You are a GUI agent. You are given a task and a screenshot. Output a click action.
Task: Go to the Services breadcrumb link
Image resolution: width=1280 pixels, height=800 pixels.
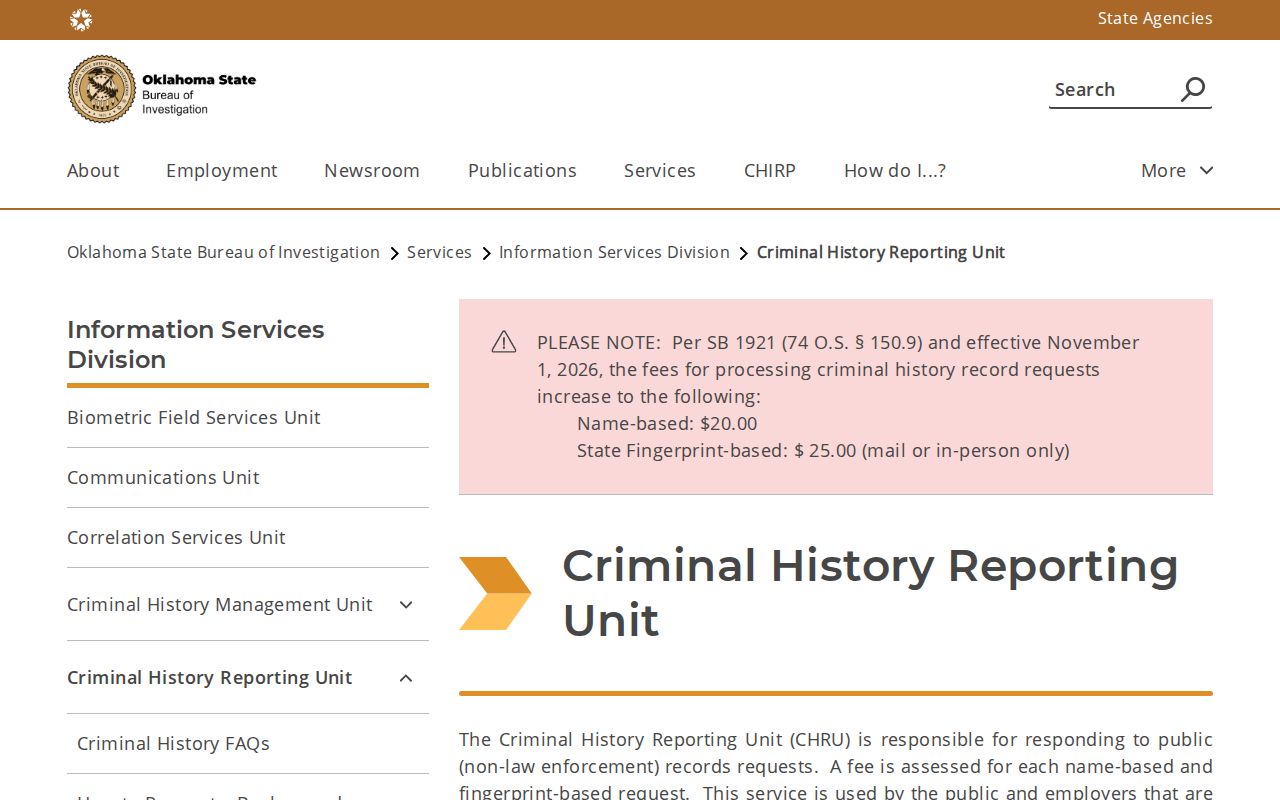click(x=439, y=252)
